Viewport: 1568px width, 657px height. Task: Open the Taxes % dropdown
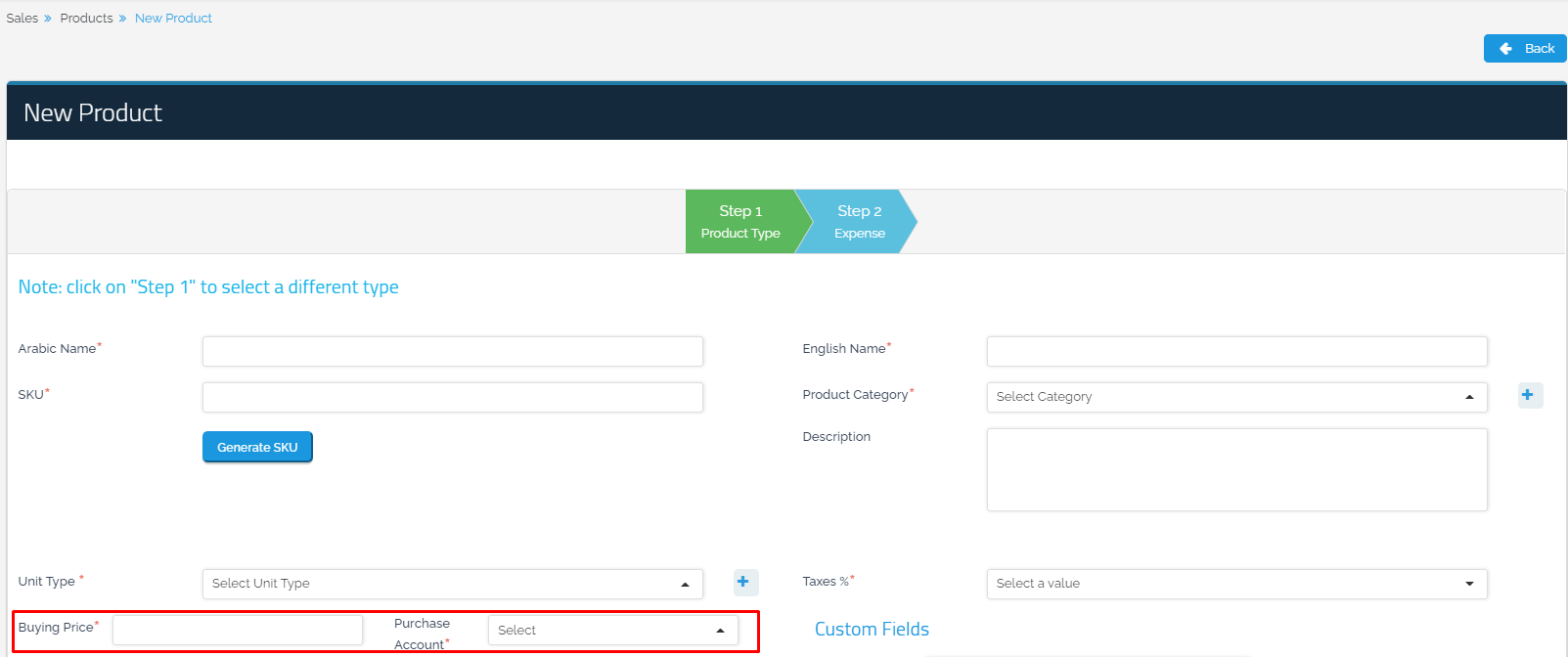[1235, 584]
